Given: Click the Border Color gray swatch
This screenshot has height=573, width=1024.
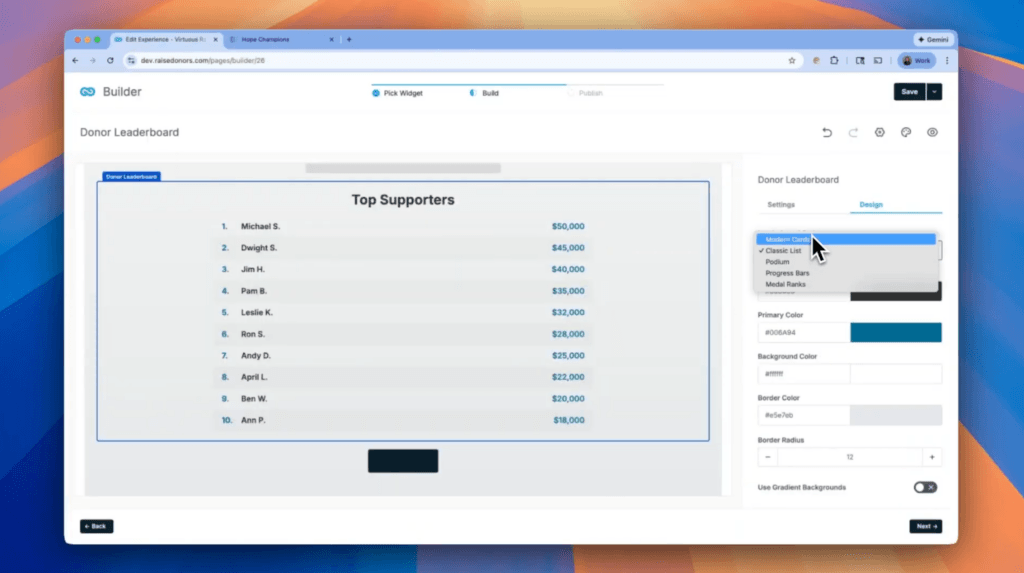Looking at the screenshot, I should [895, 415].
